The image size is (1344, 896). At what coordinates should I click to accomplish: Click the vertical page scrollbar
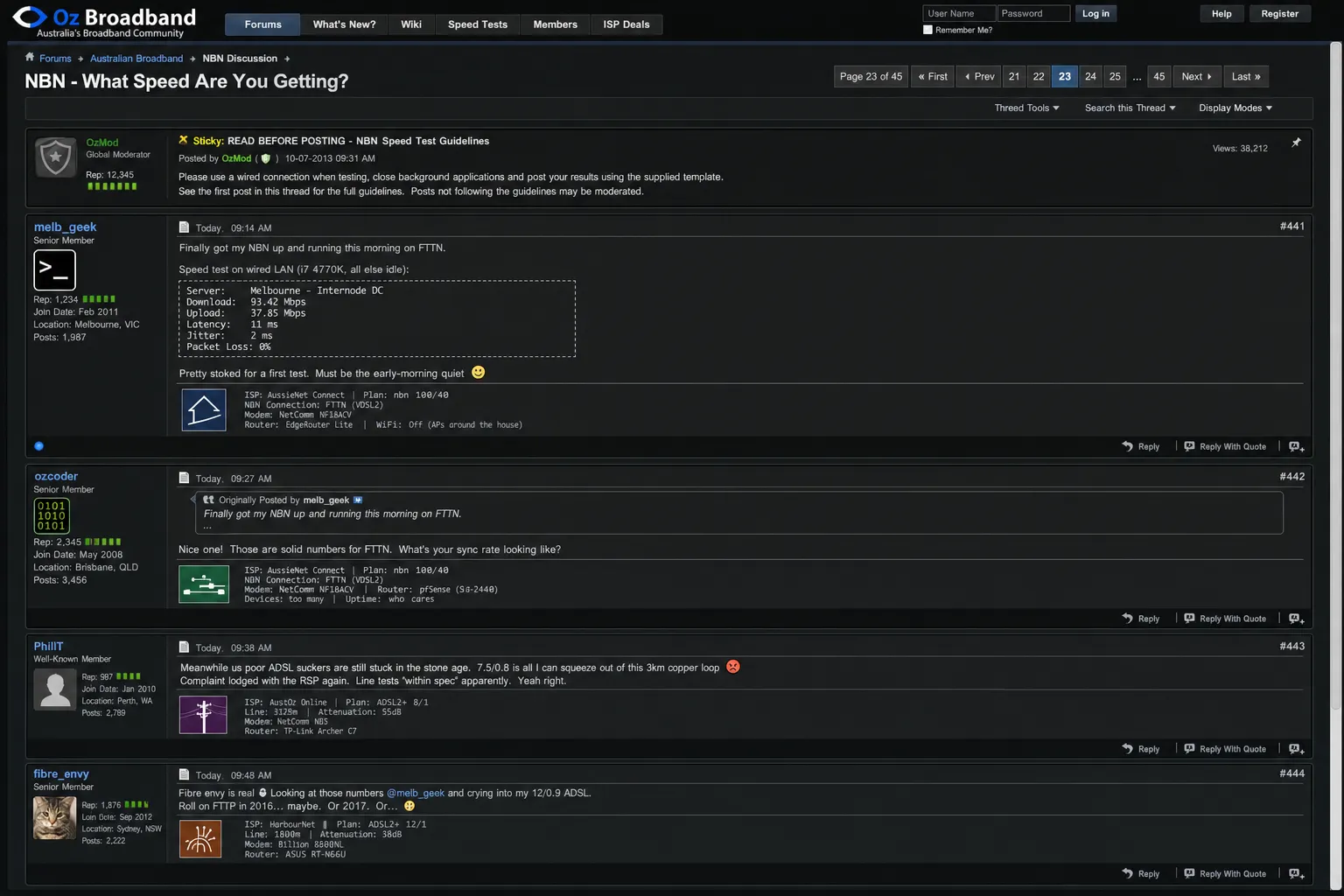tap(1335, 376)
